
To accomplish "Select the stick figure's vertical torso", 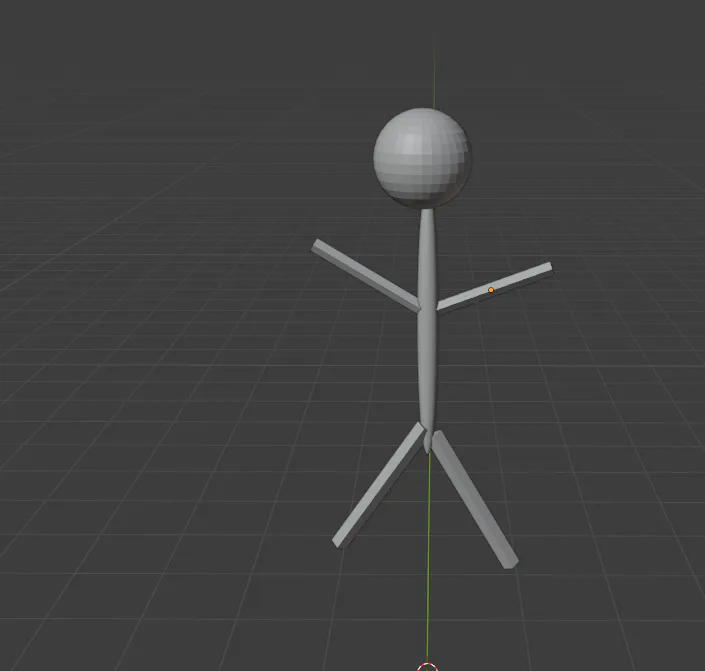I will [x=427, y=331].
